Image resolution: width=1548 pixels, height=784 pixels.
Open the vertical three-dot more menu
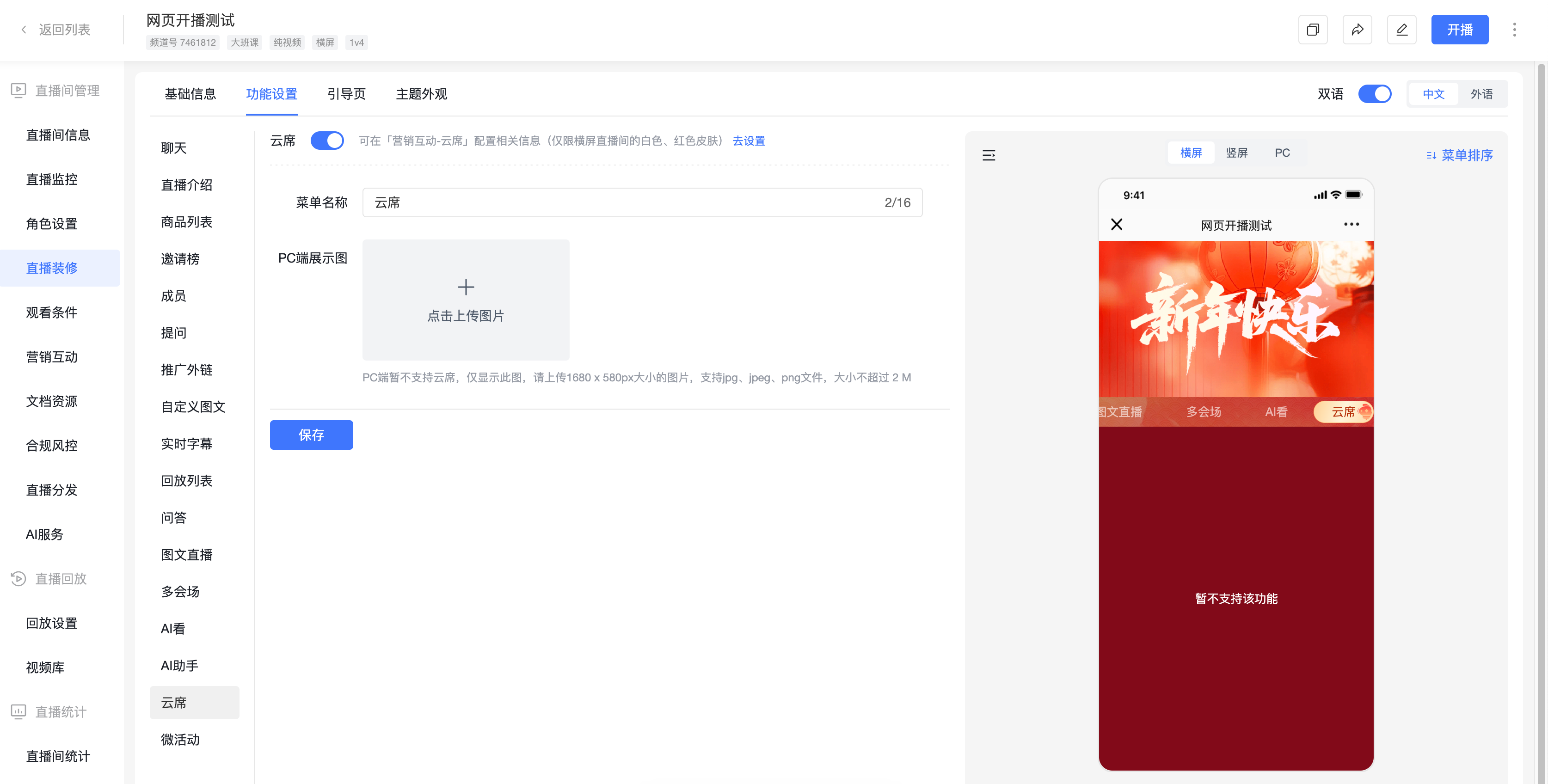(x=1514, y=30)
